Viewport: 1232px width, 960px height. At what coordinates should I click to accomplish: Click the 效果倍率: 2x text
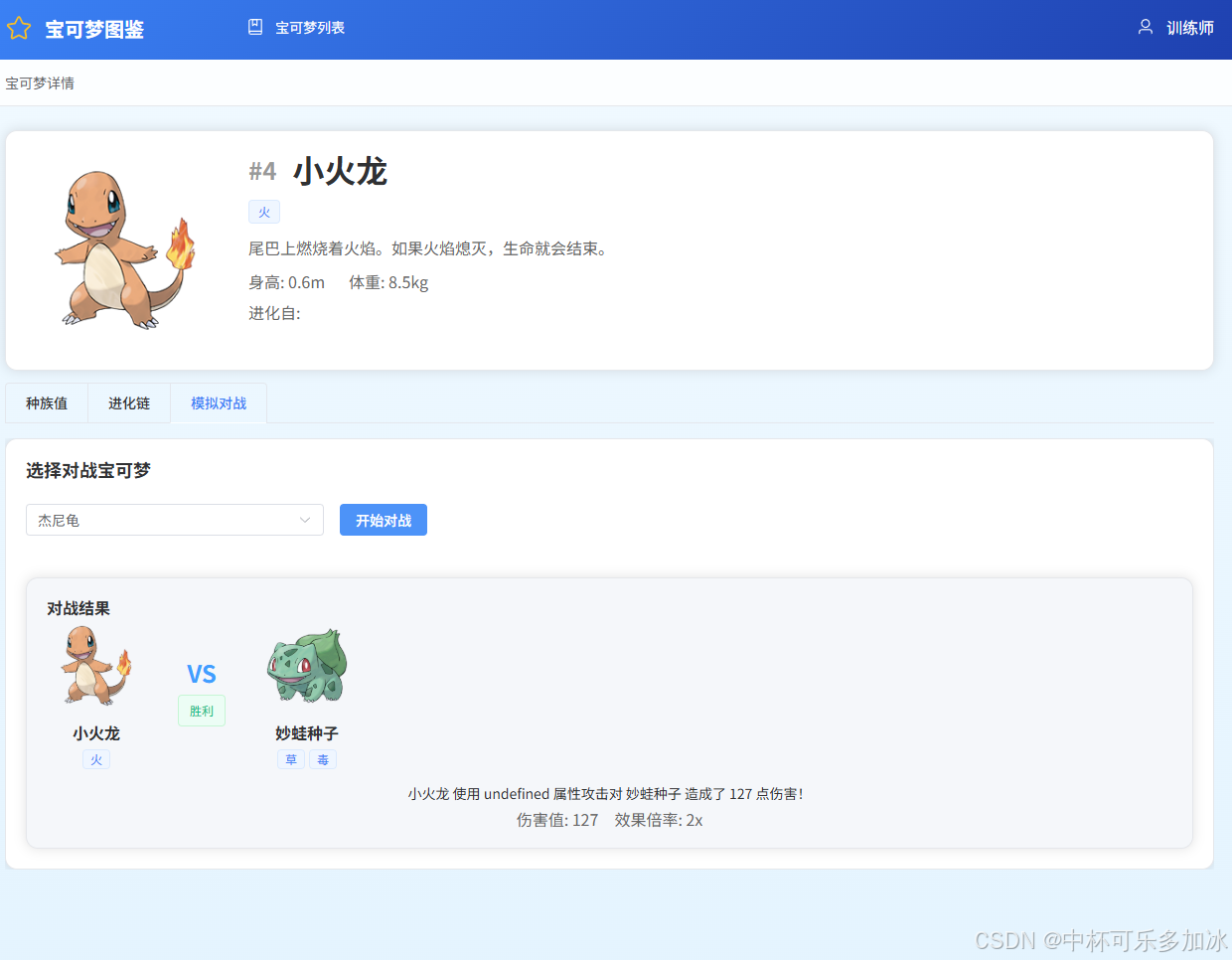pyautogui.click(x=659, y=820)
